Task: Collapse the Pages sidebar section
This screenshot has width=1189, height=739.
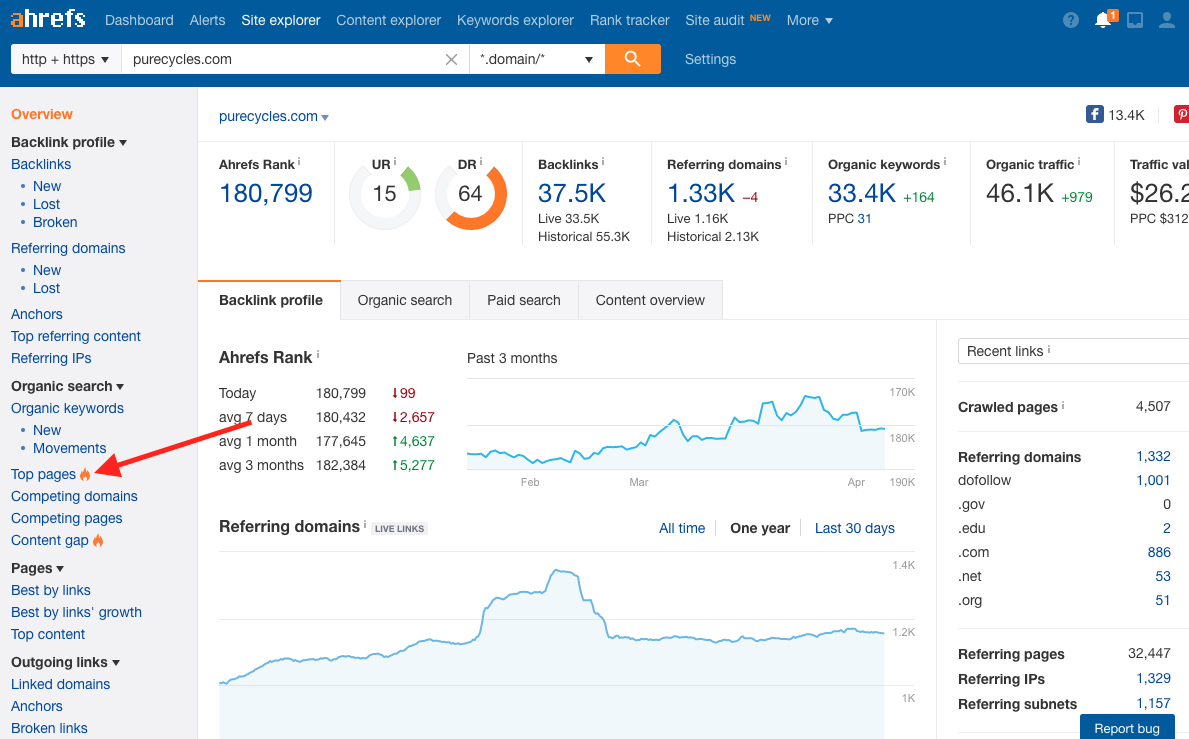Action: coord(37,568)
